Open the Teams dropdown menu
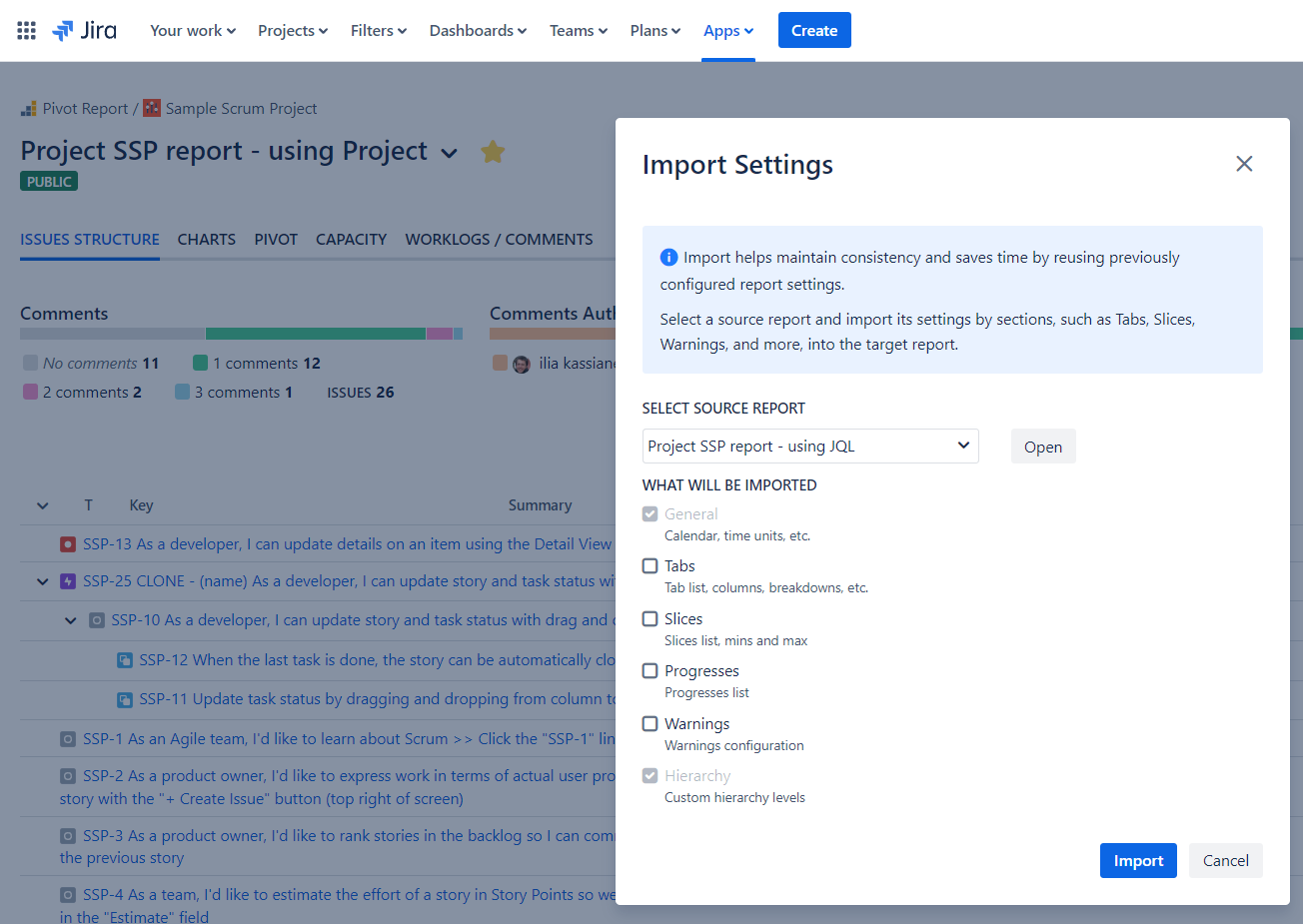The height and width of the screenshot is (924, 1303). 579,31
